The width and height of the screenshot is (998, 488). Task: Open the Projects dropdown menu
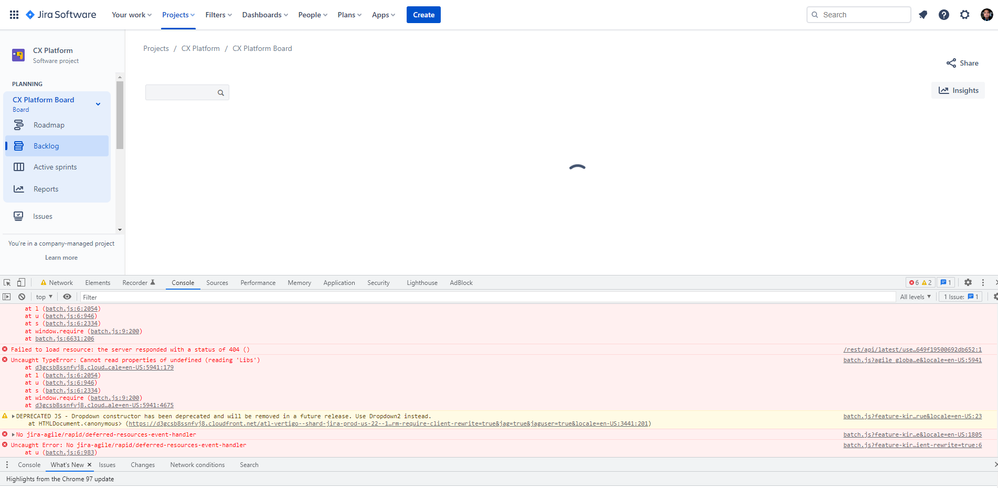click(178, 15)
